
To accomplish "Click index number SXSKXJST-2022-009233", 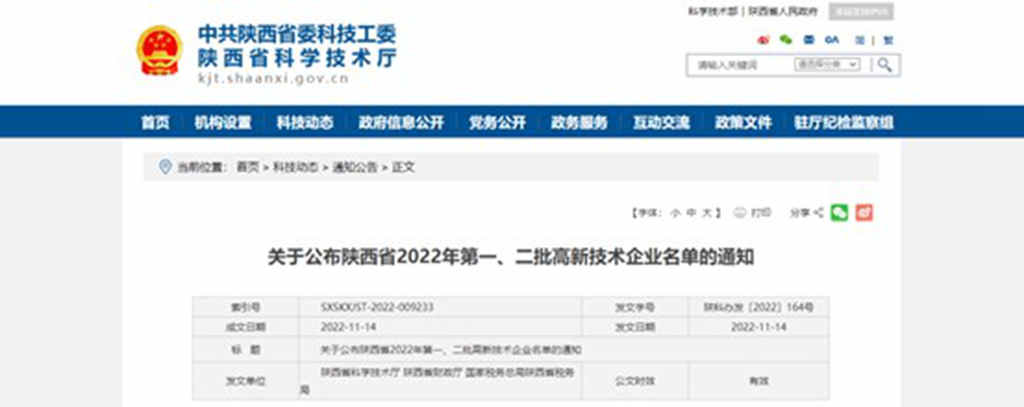I will pos(377,307).
